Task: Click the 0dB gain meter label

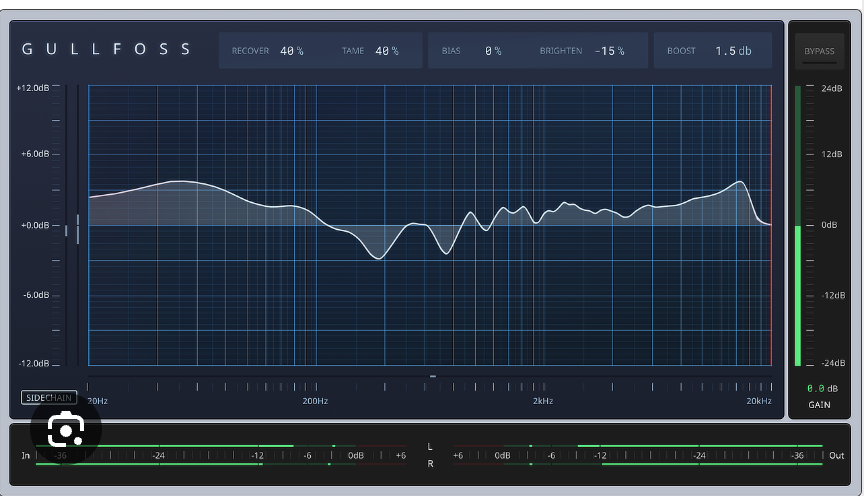Action: point(829,225)
